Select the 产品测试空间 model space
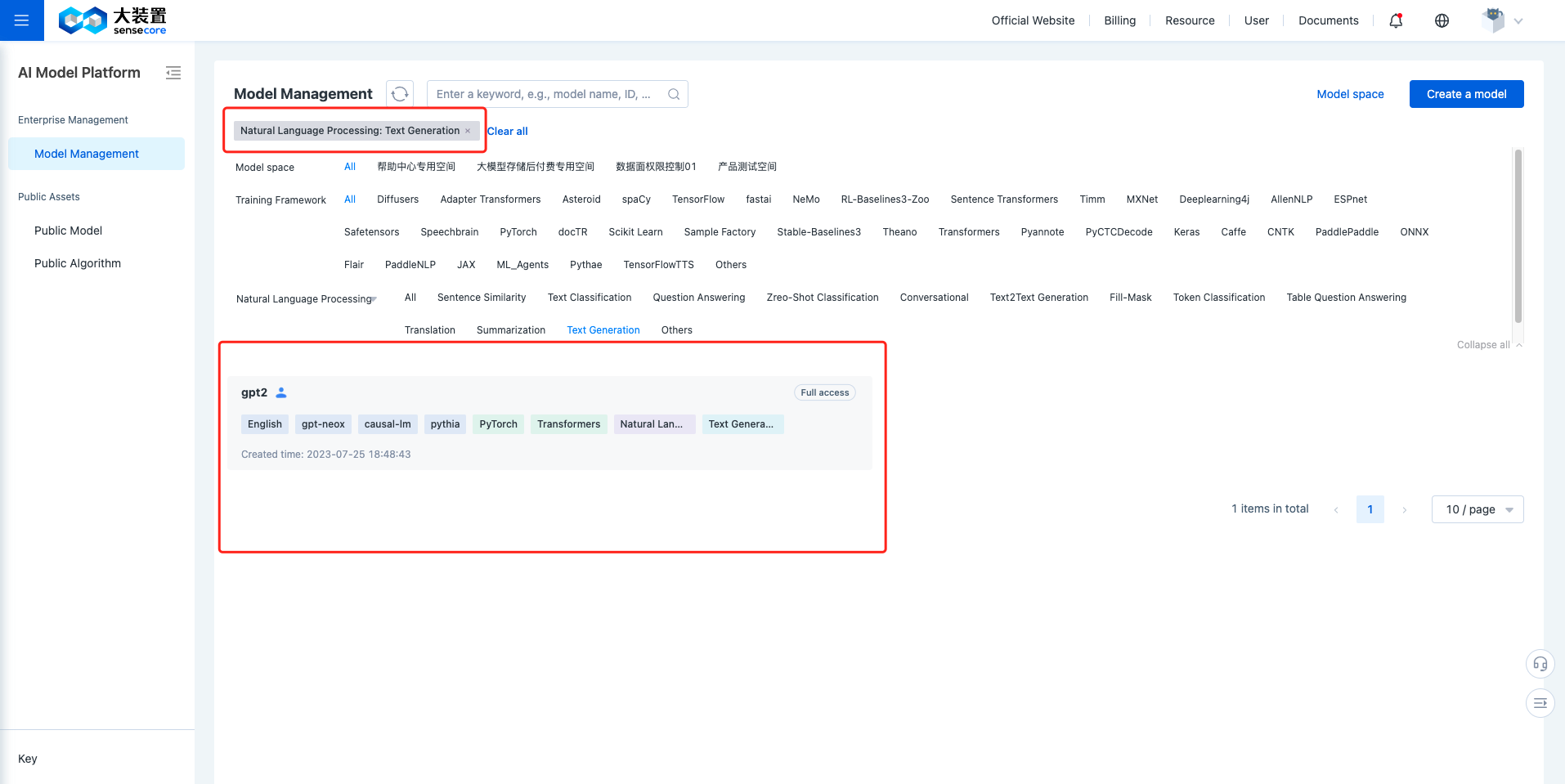 tap(747, 167)
